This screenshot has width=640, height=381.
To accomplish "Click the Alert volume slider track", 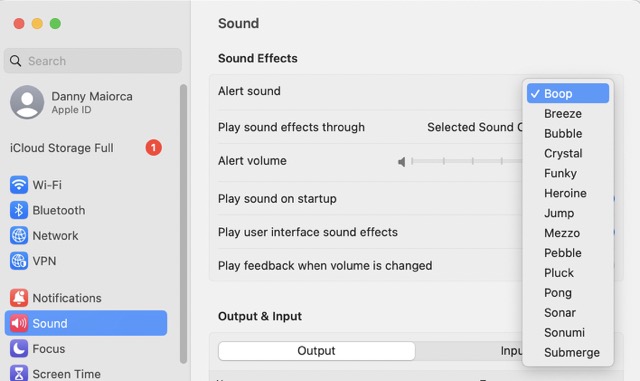I will pos(467,161).
